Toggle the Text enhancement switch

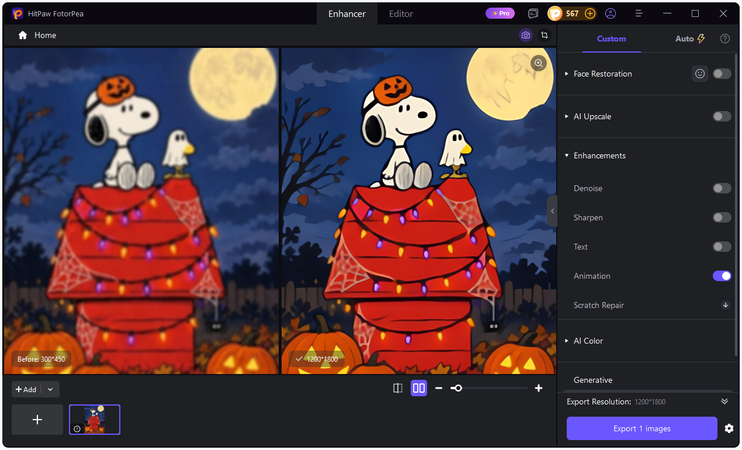722,247
